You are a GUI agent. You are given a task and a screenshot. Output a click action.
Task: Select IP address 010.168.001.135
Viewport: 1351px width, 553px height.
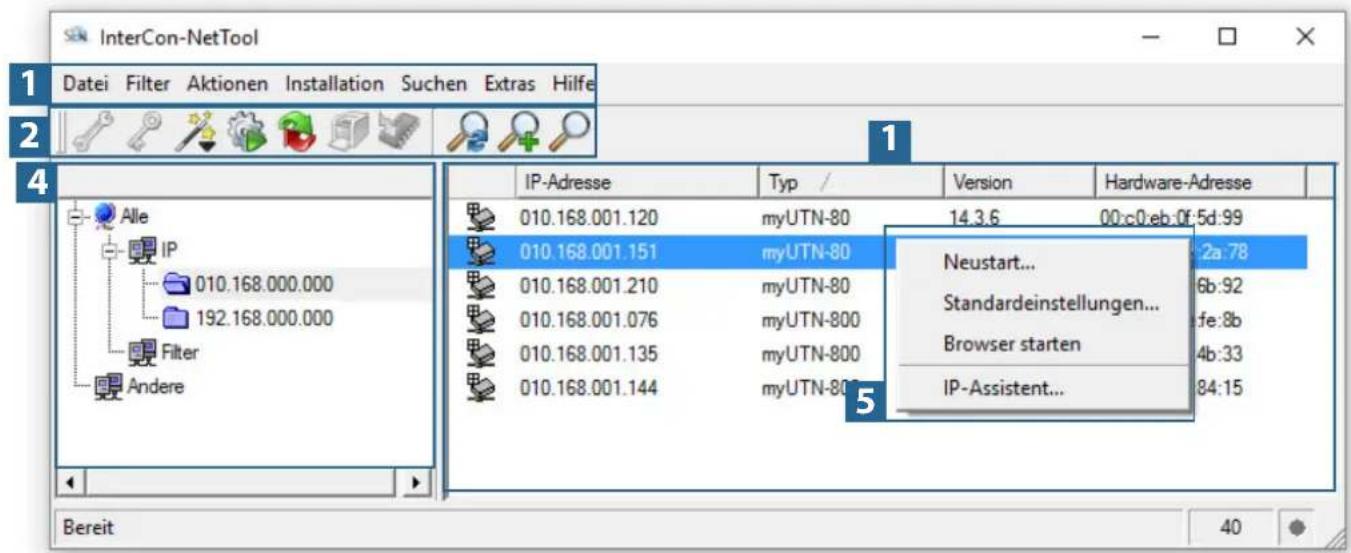click(588, 353)
